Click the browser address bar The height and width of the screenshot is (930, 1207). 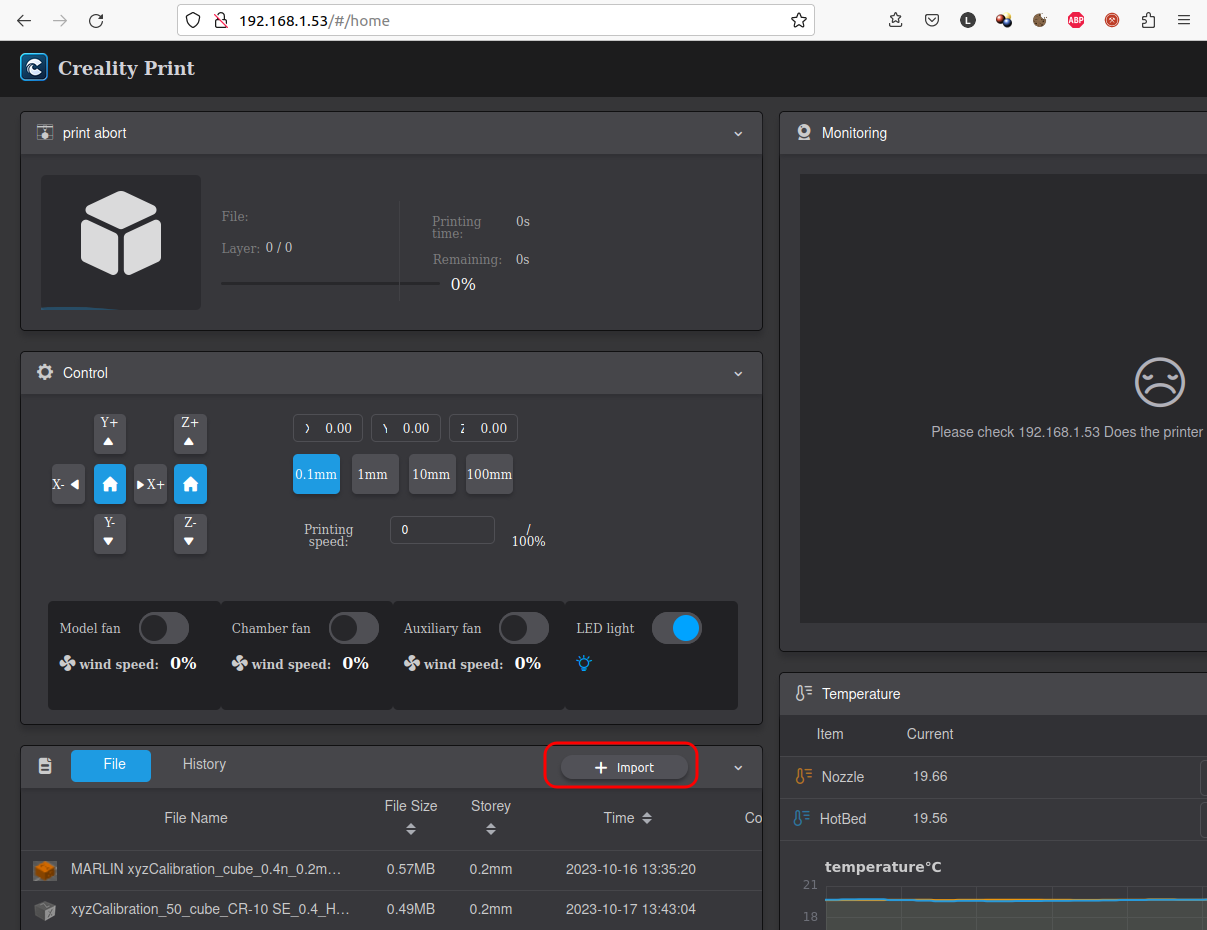pos(496,20)
